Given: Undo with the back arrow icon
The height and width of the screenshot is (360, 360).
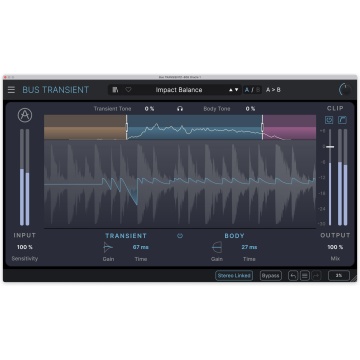Looking at the screenshot, I should coord(293,276).
